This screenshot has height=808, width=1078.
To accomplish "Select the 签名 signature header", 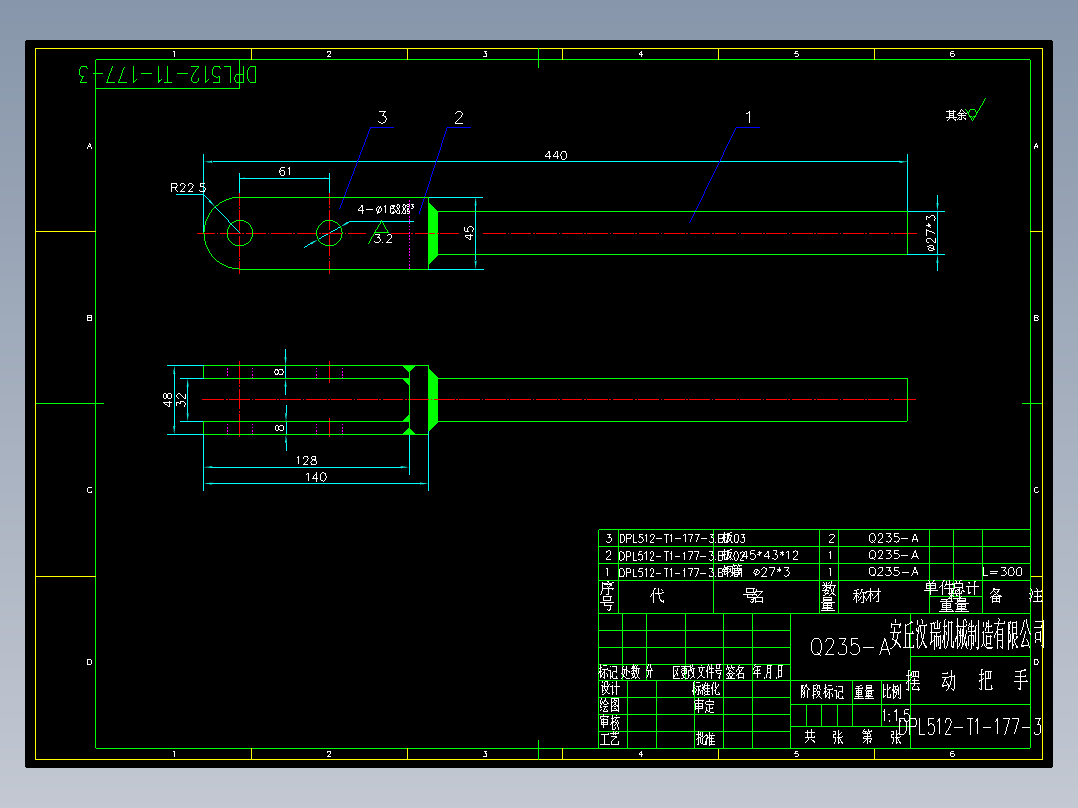I will (x=735, y=673).
